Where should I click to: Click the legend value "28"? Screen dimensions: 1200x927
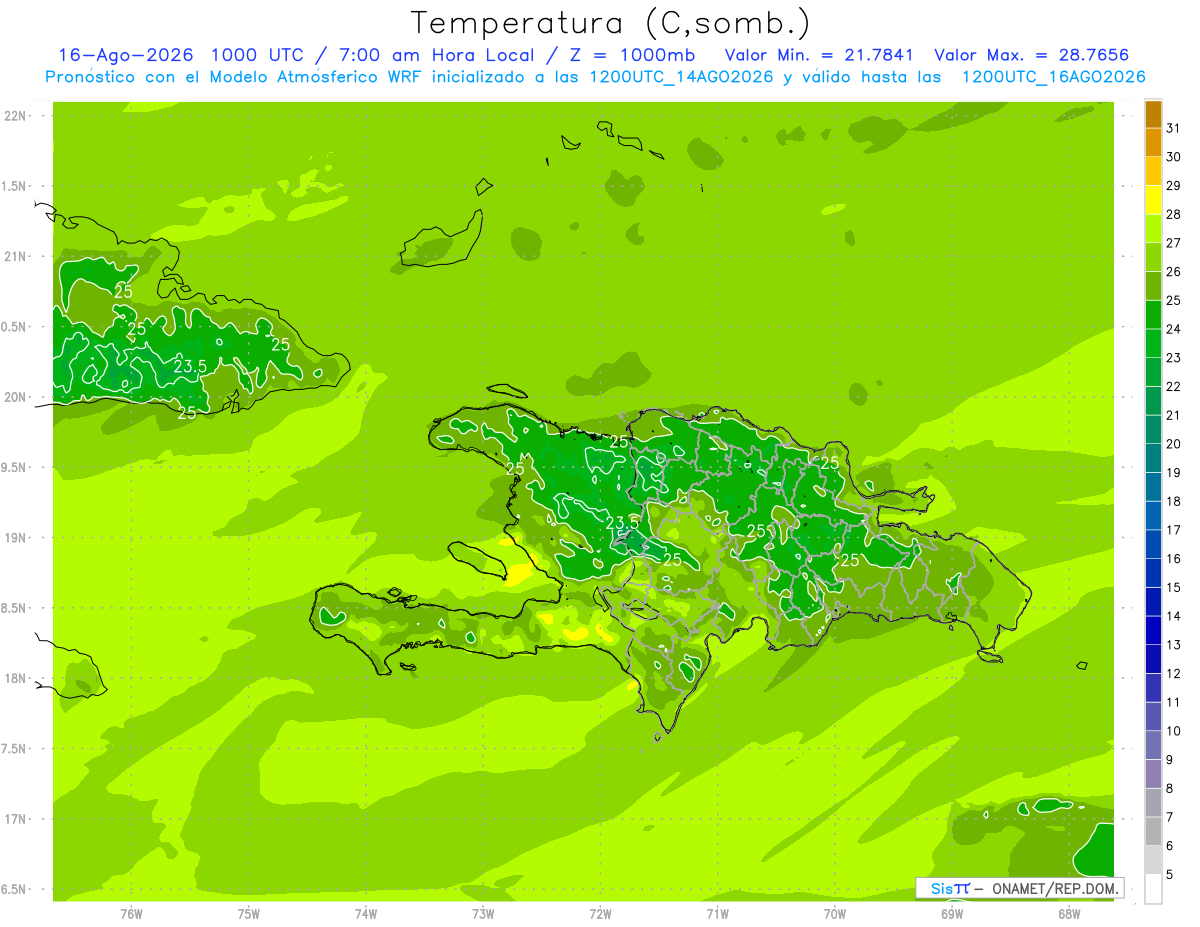[x=1173, y=214]
